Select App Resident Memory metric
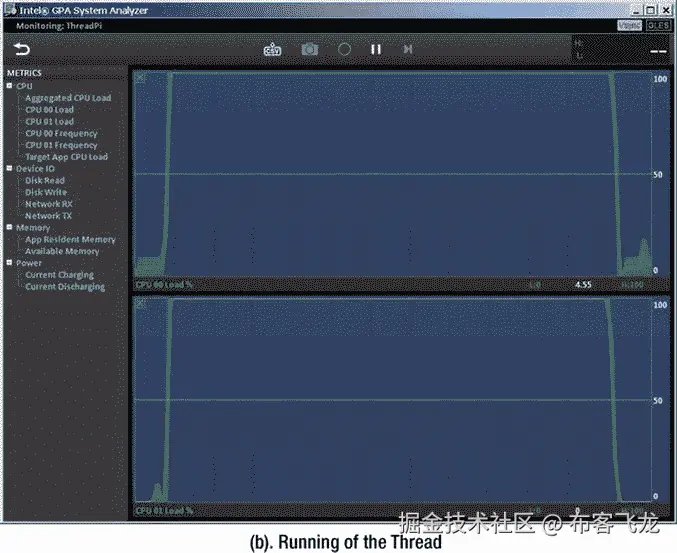677x553 pixels. [x=70, y=239]
